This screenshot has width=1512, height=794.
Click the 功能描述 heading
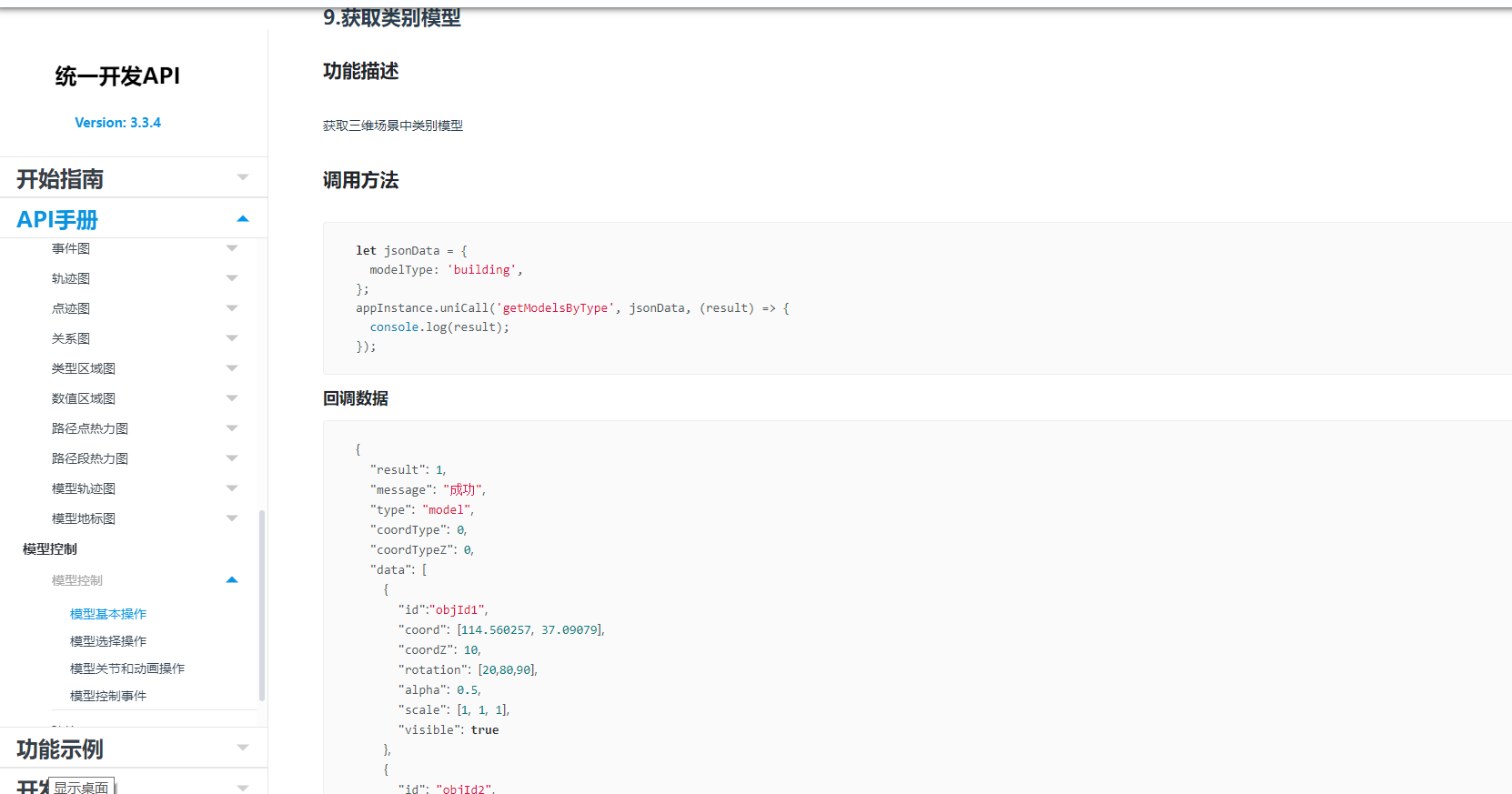tap(361, 71)
